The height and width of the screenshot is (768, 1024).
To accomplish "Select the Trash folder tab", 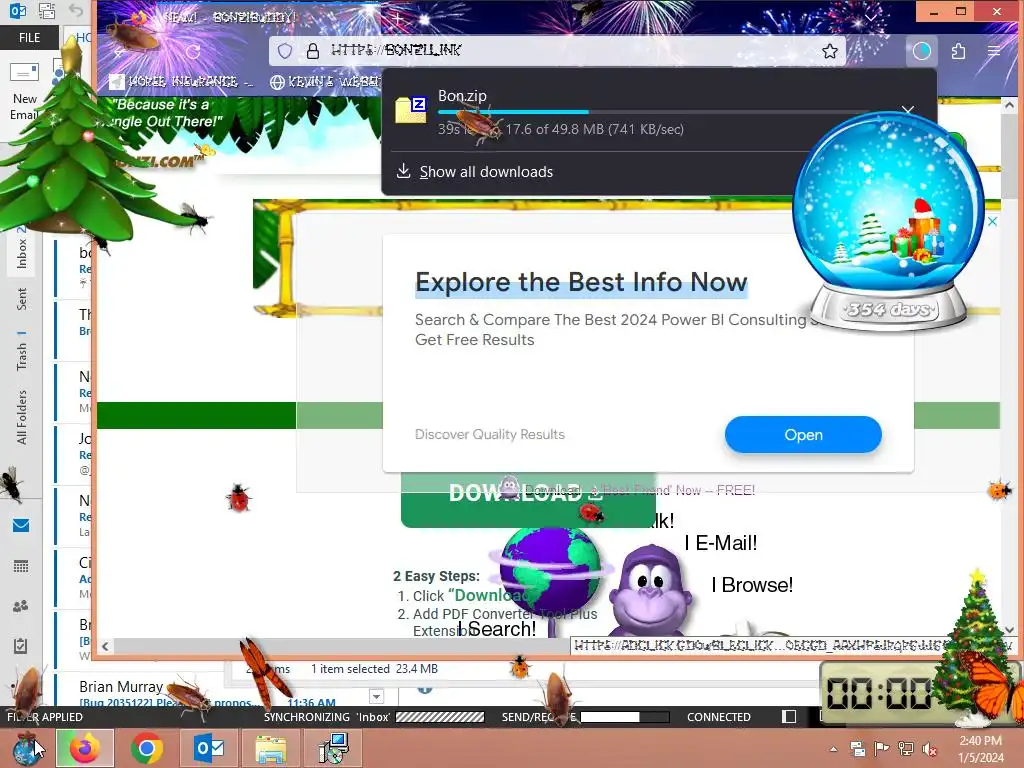I will (x=21, y=351).
